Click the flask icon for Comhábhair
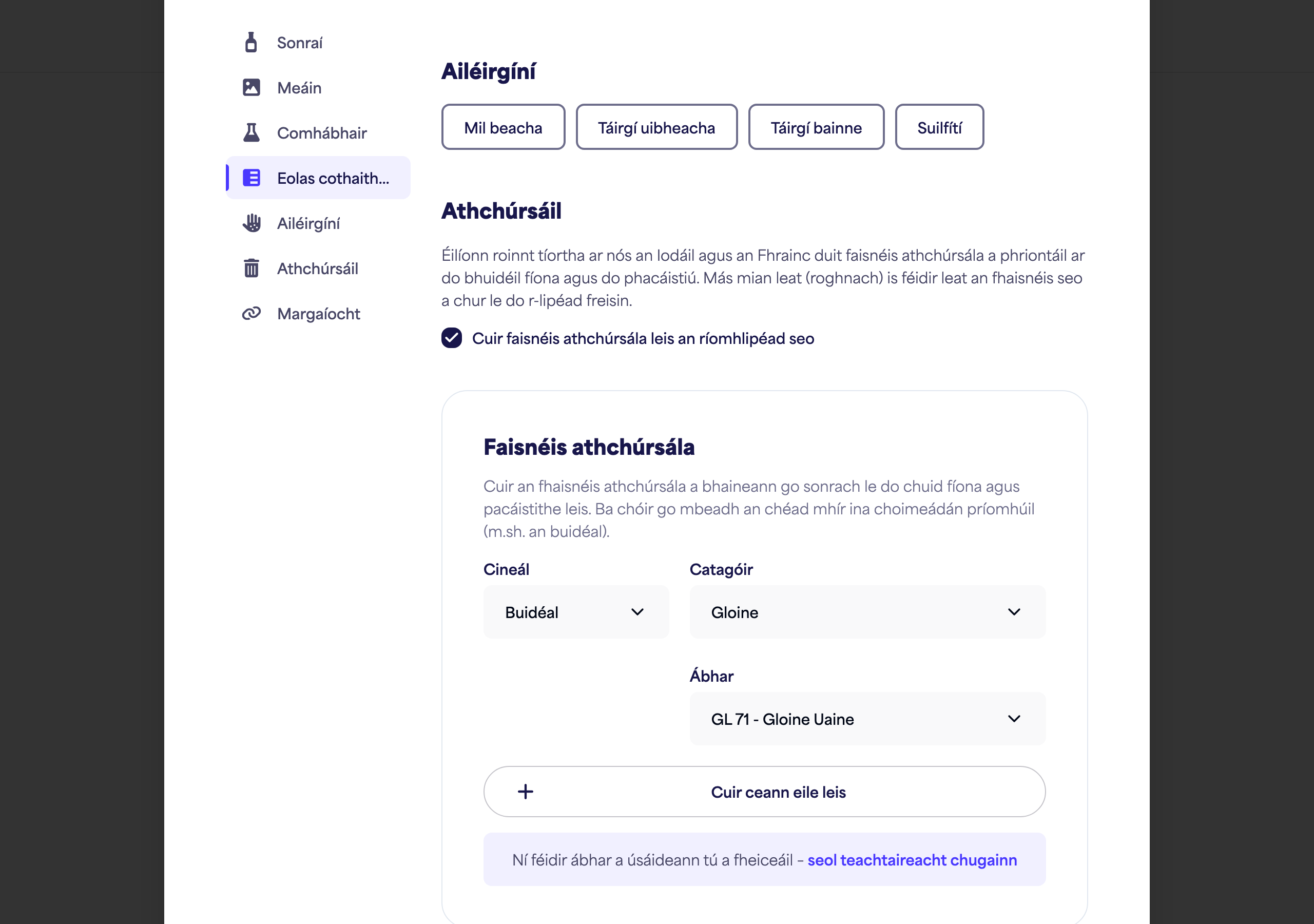 click(x=251, y=133)
